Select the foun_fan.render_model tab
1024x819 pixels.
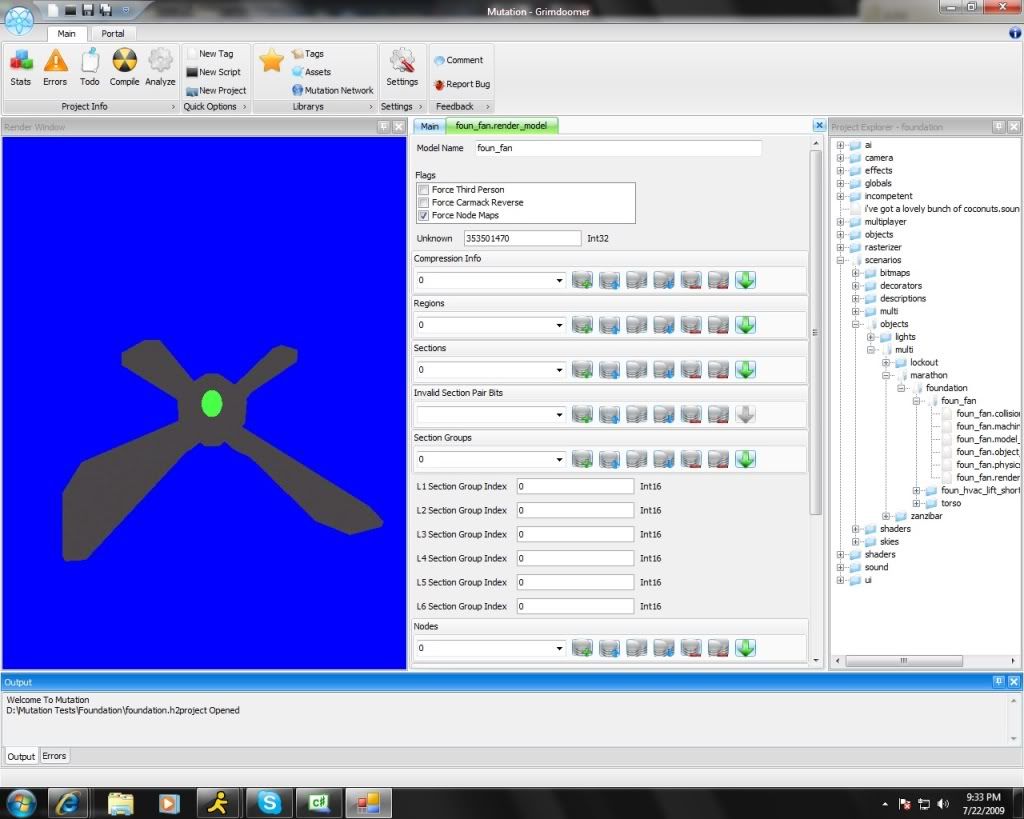(x=501, y=125)
